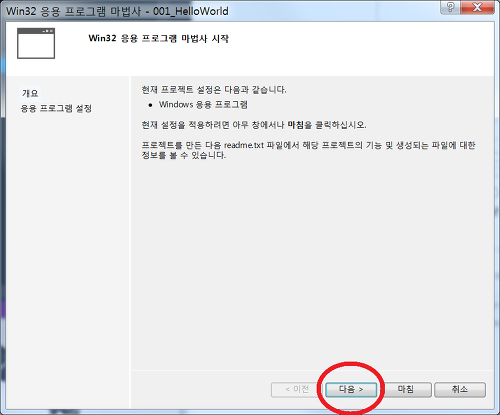Click the 취소 (Cancel) button
The width and height of the screenshot is (500, 415).
460,389
